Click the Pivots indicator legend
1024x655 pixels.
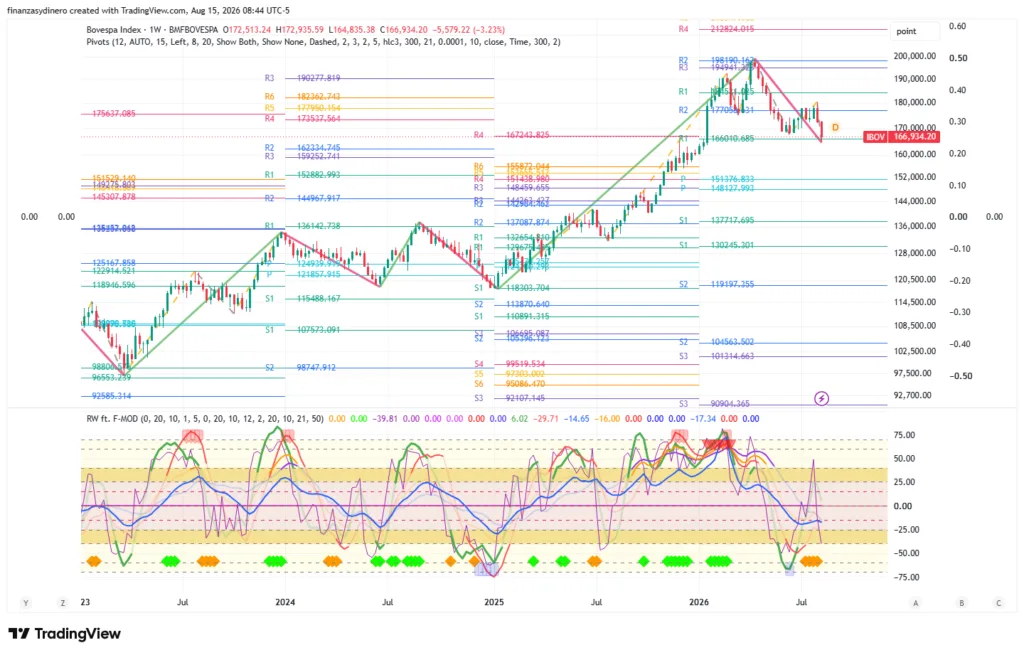pyautogui.click(x=323, y=42)
